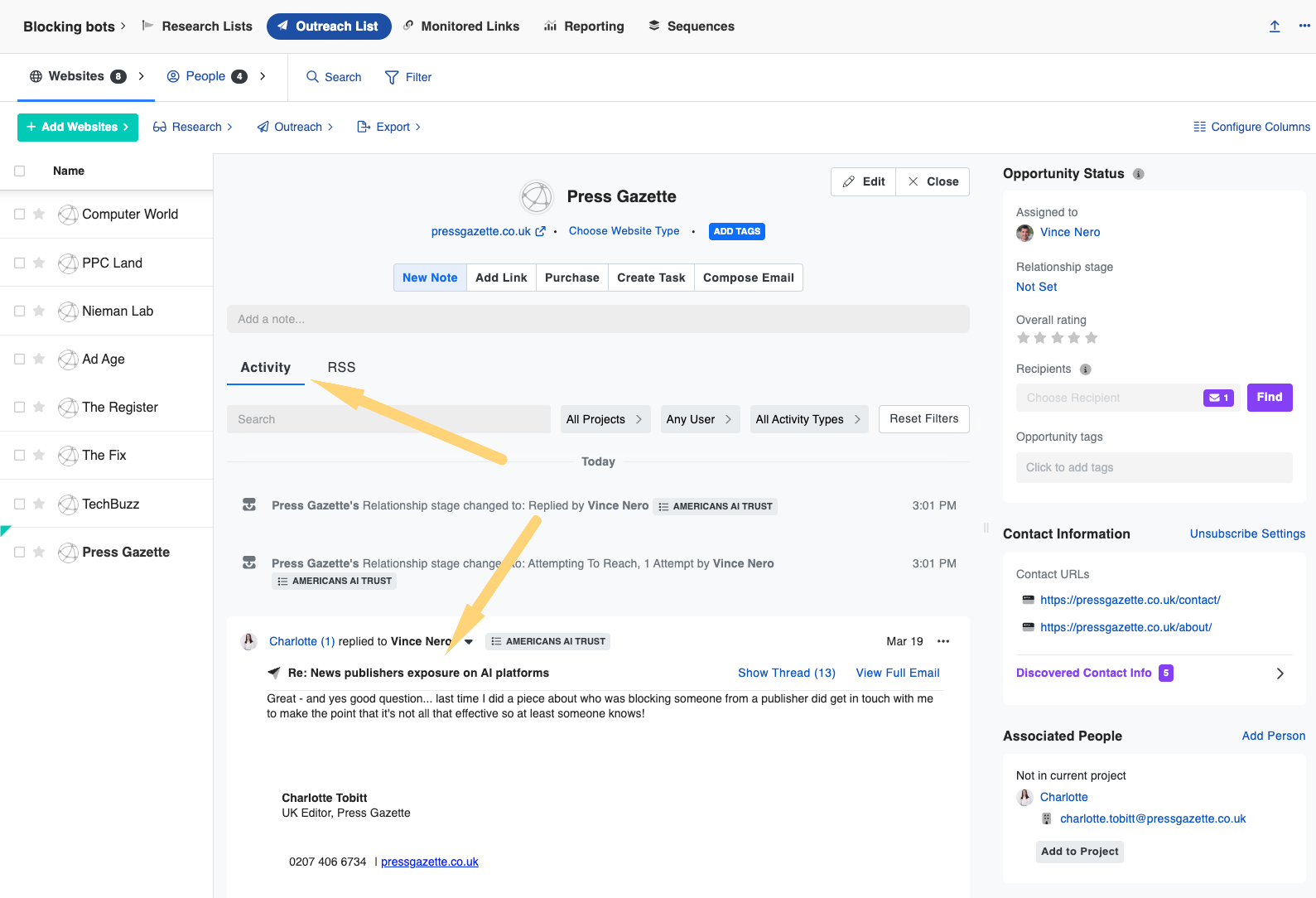Click the Show Thread (13) link
The width and height of the screenshot is (1316, 898).
coord(787,673)
